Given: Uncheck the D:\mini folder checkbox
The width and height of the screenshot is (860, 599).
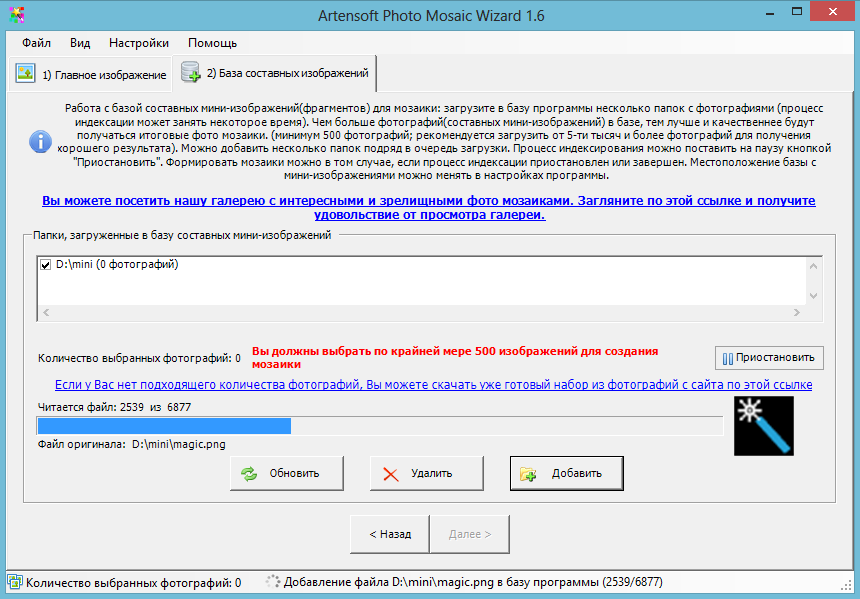Looking at the screenshot, I should coord(46,265).
